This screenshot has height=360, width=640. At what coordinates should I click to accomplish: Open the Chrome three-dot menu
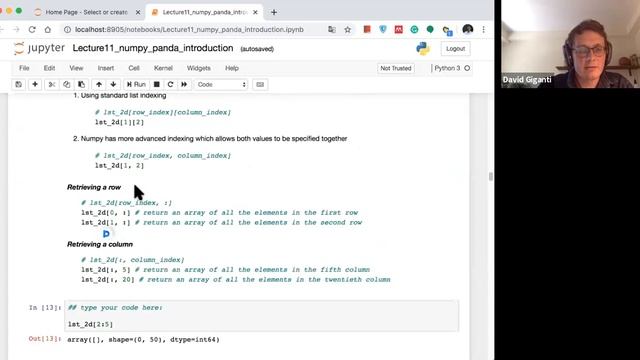[x=484, y=29]
